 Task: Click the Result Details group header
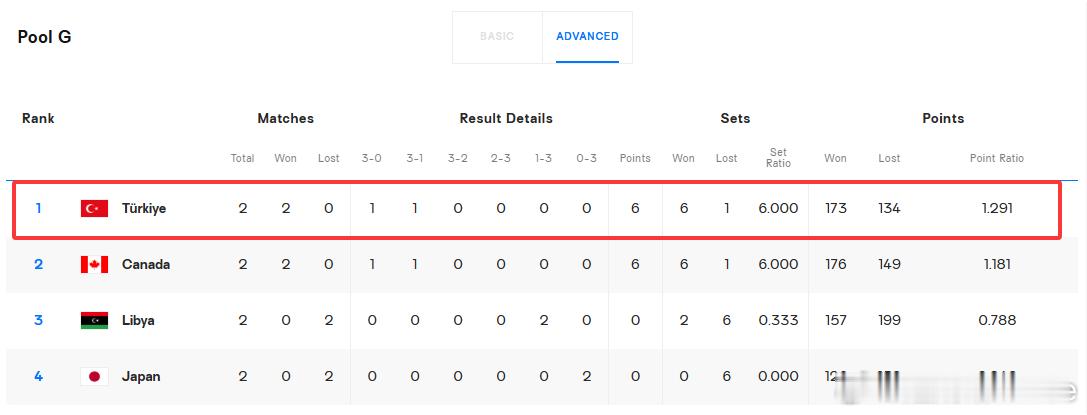[x=506, y=118]
